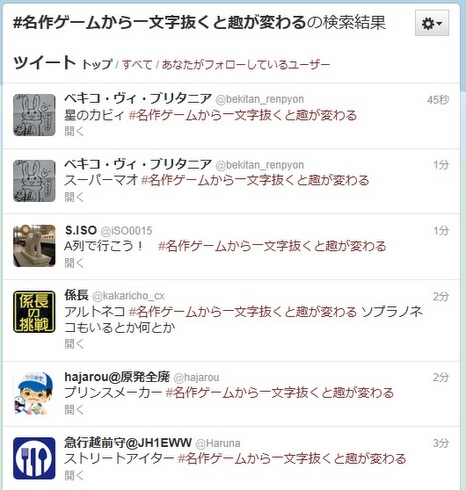Image resolution: width=466 pixels, height=490 pixels.
Task: Show tweets from あなたがフォローしているユーザー
Action: 246,64
